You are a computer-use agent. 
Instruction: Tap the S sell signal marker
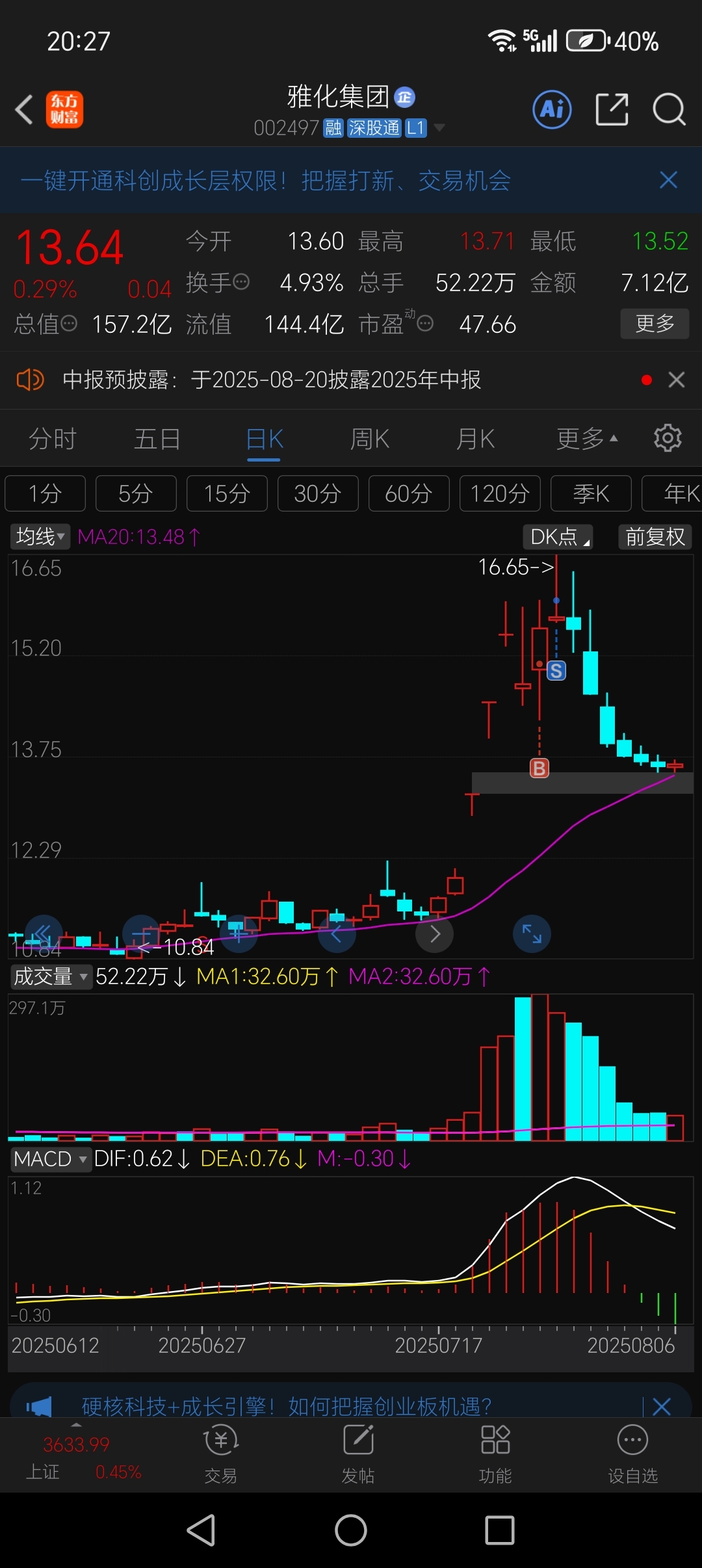tap(556, 670)
